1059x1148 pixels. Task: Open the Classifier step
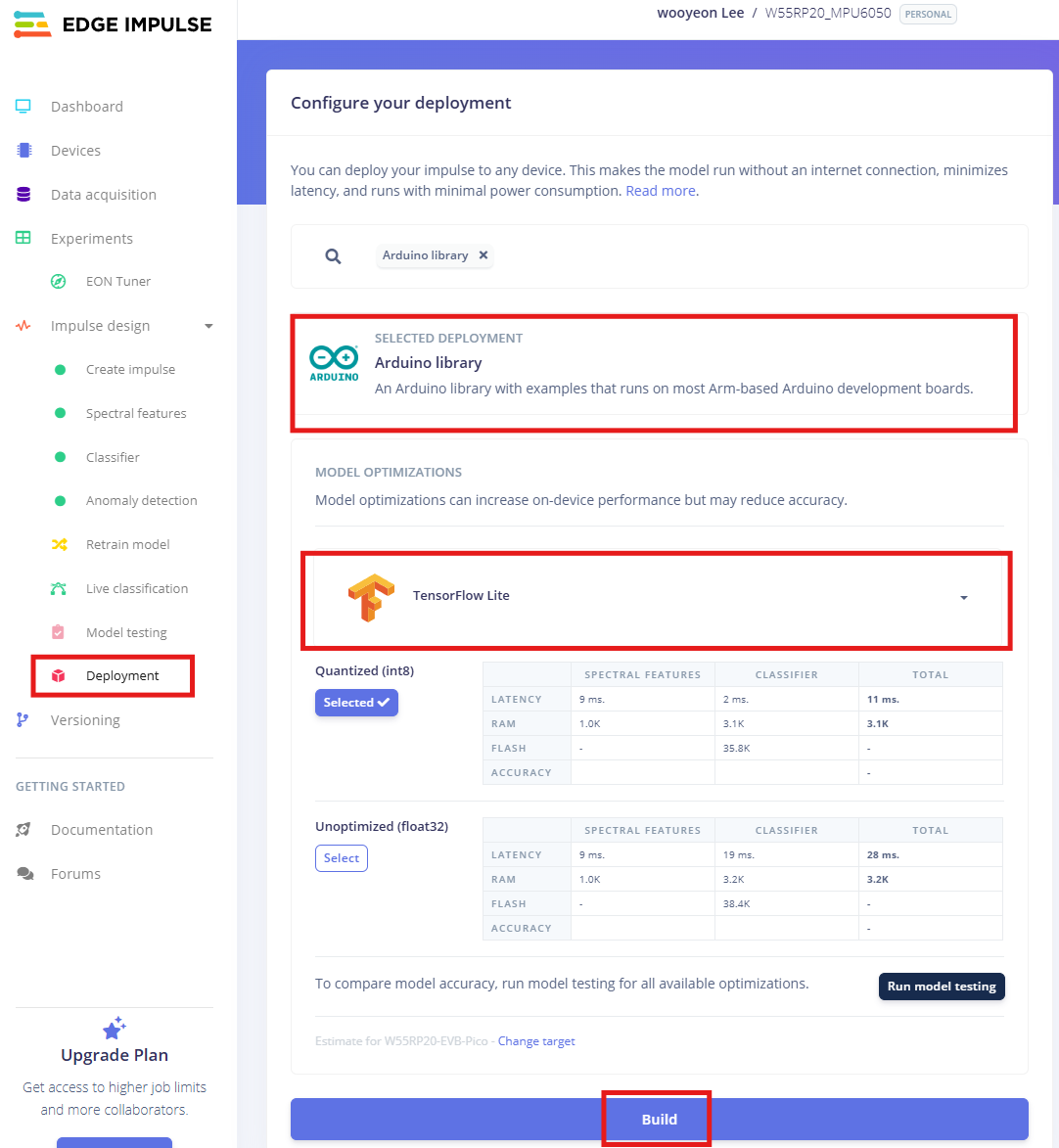(x=112, y=457)
